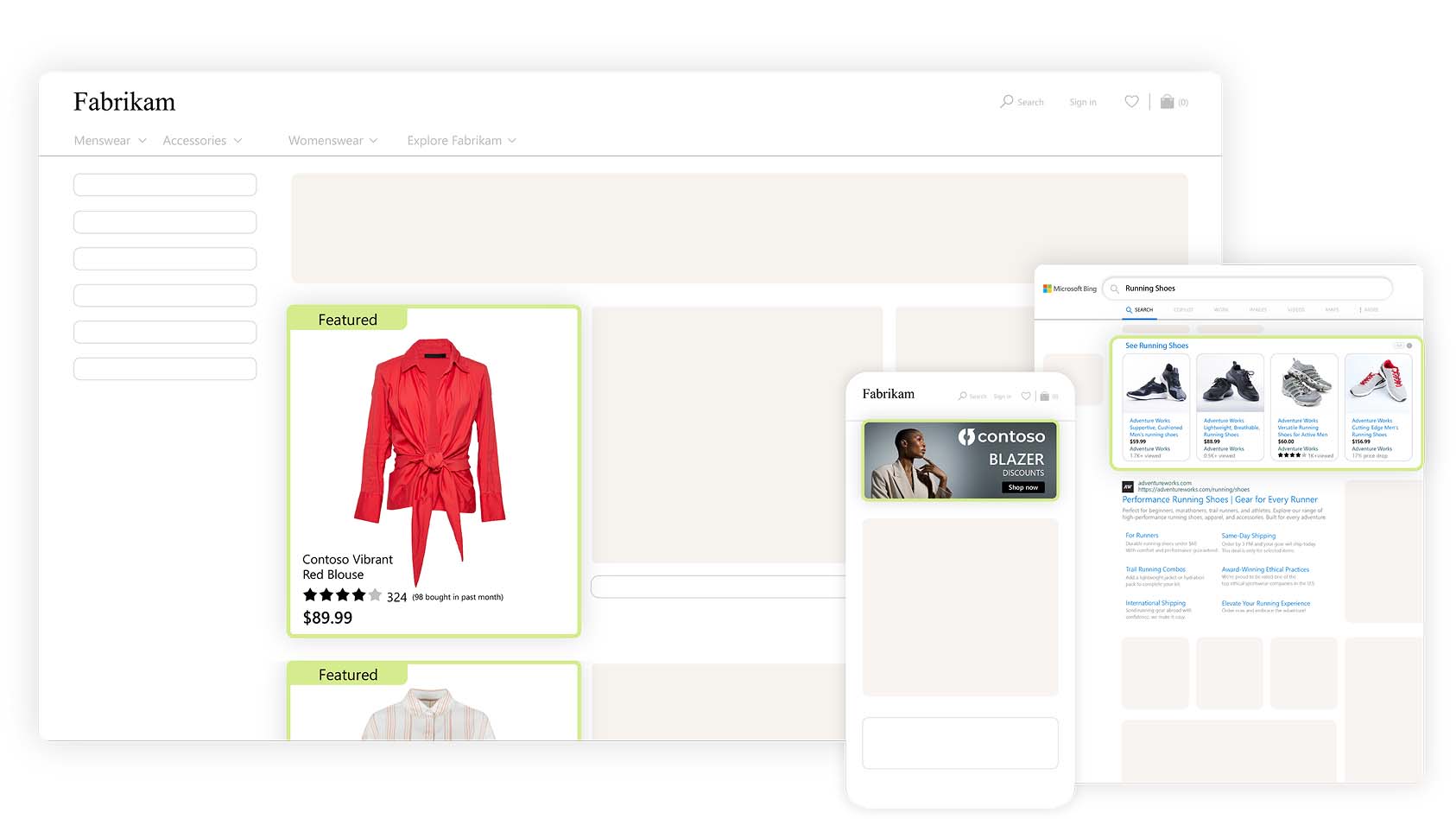This screenshot has width=1456, height=819.
Task: Open 'Performance Running Shoes' search result link
Action: (x=1219, y=499)
